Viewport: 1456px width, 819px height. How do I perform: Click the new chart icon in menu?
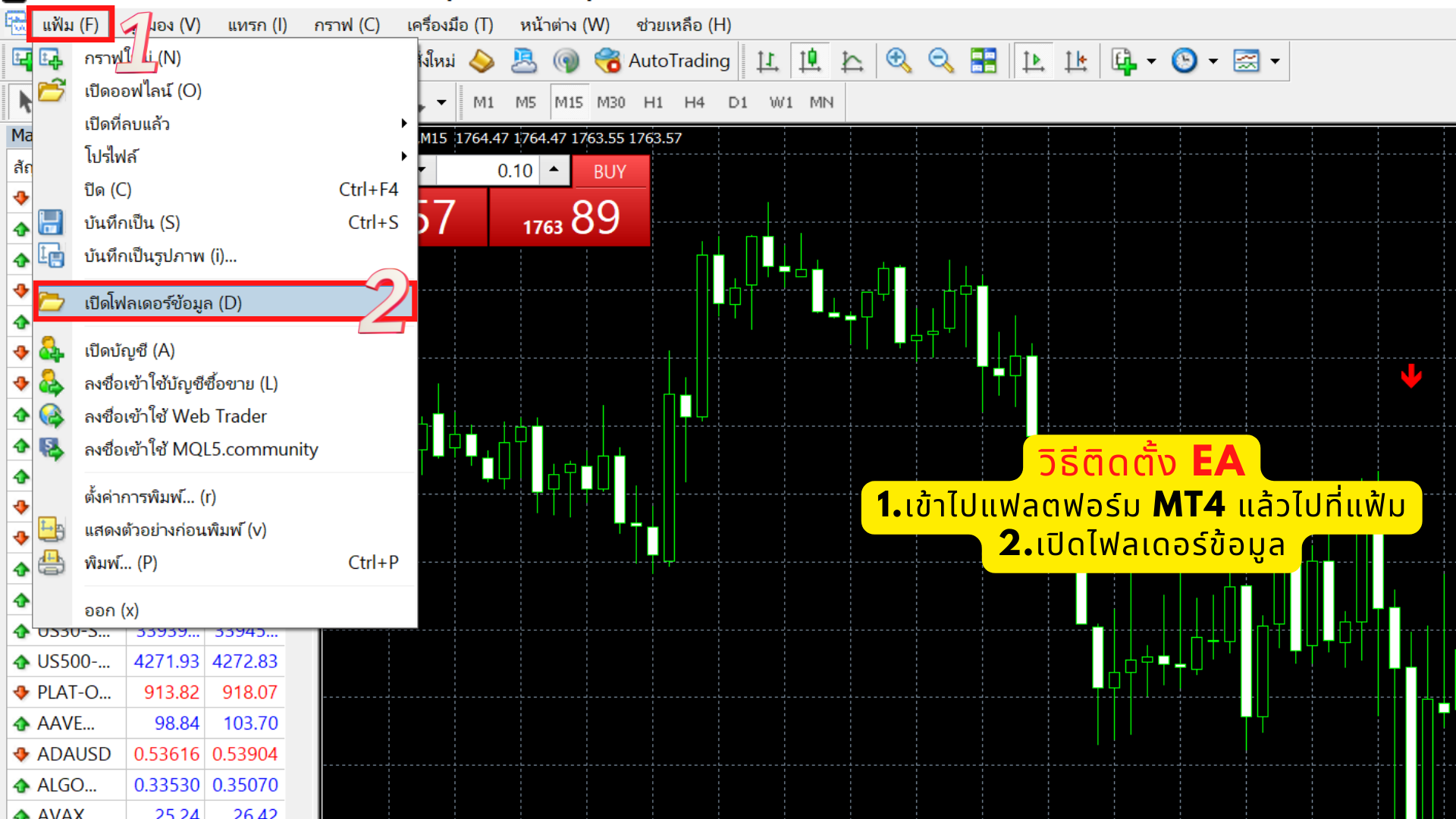pyautogui.click(x=52, y=58)
